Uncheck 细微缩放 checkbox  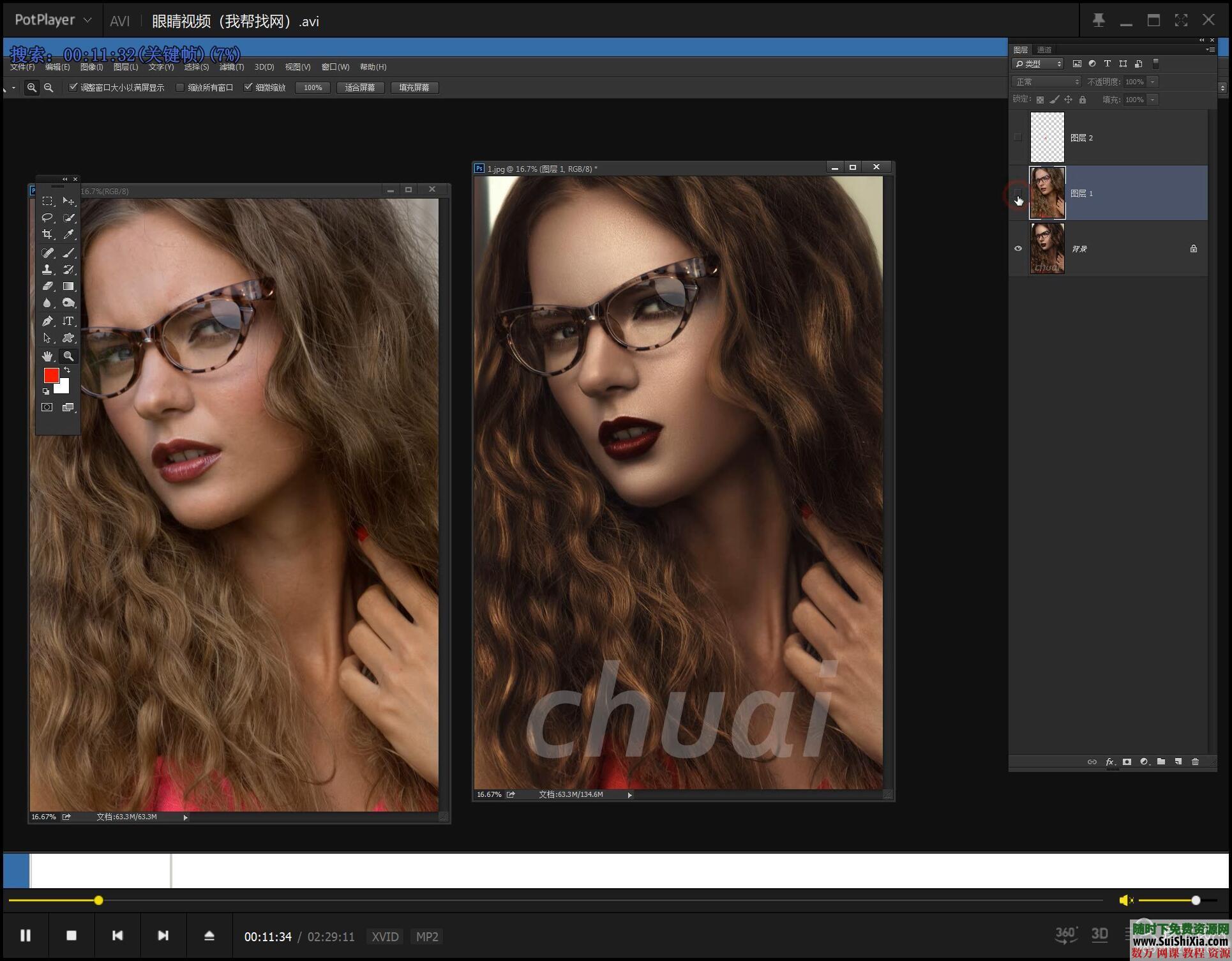pos(248,87)
